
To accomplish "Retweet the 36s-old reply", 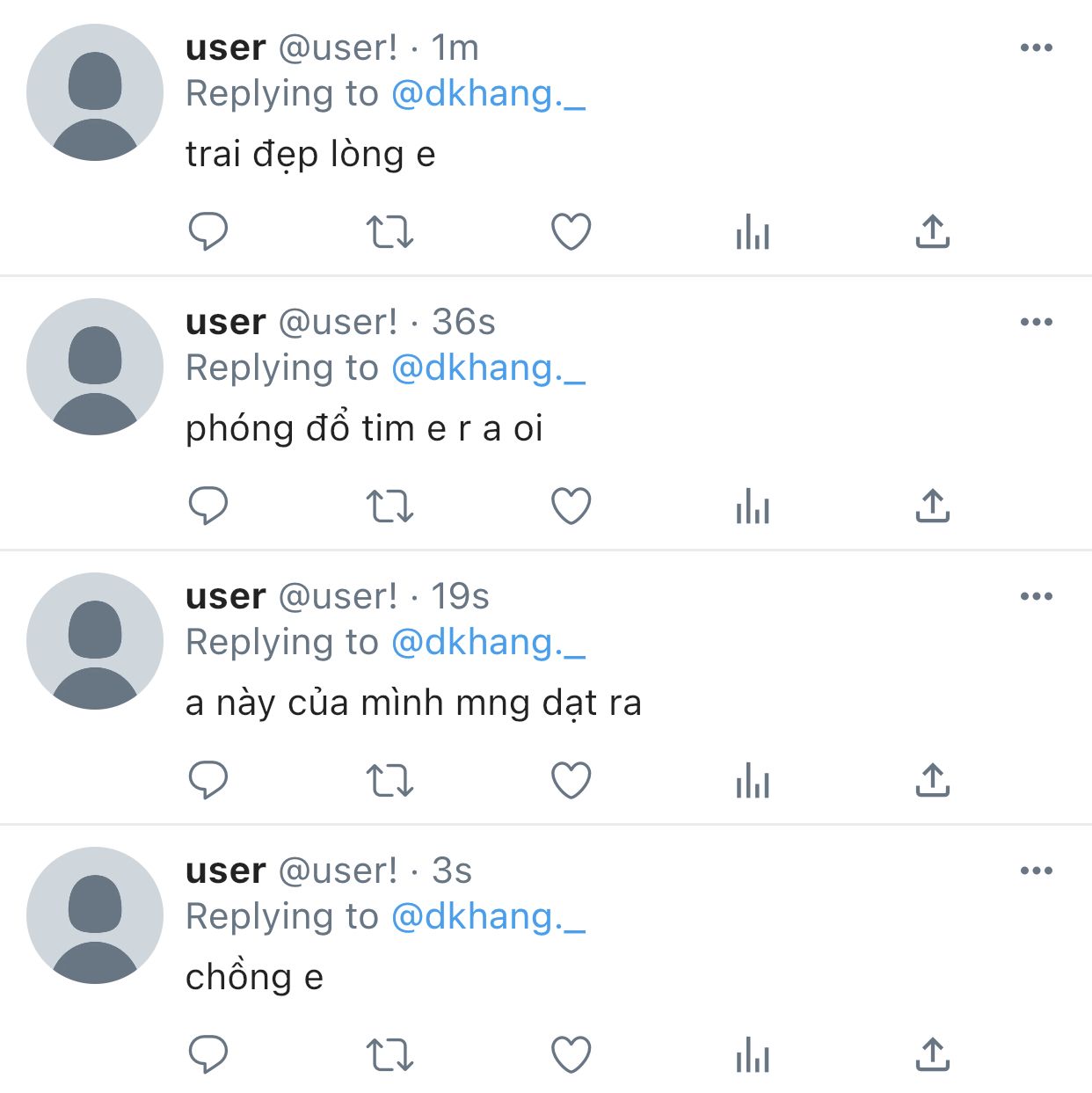I will pyautogui.click(x=389, y=506).
